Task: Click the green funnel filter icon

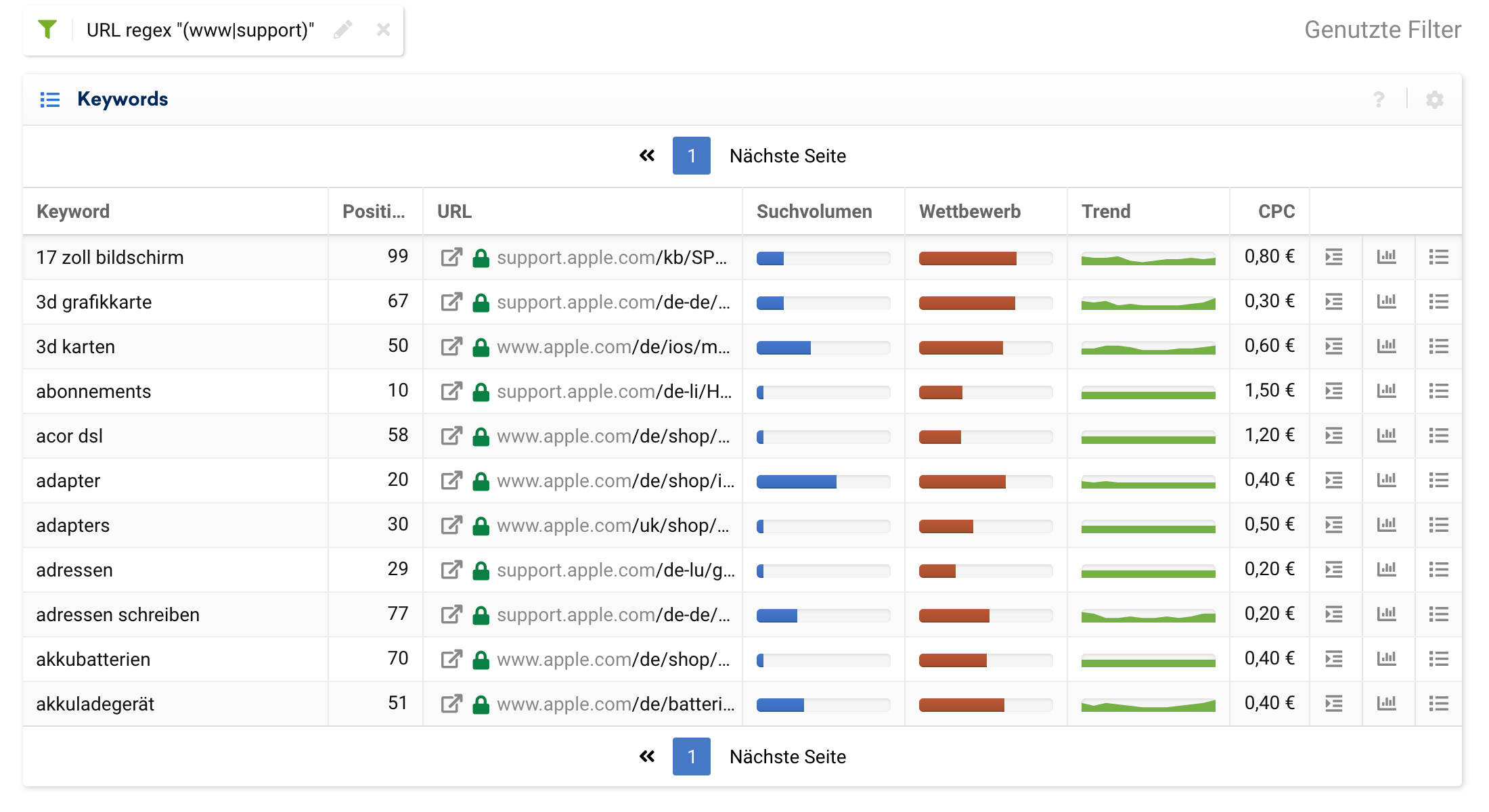Action: point(47,30)
